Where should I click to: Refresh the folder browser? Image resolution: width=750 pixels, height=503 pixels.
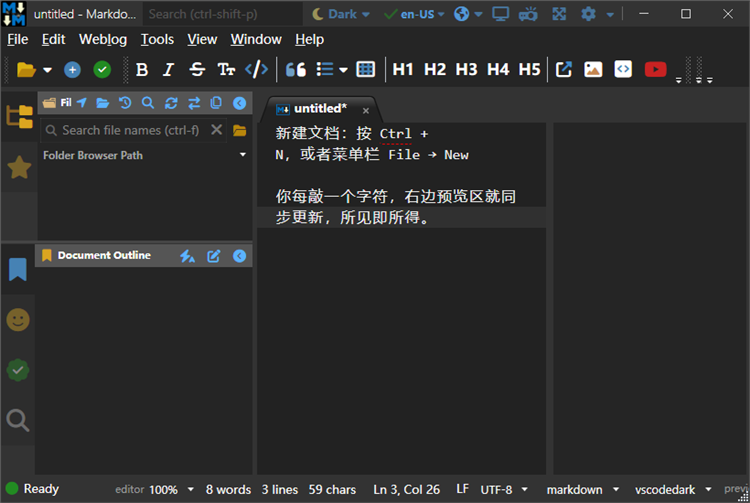click(x=171, y=103)
